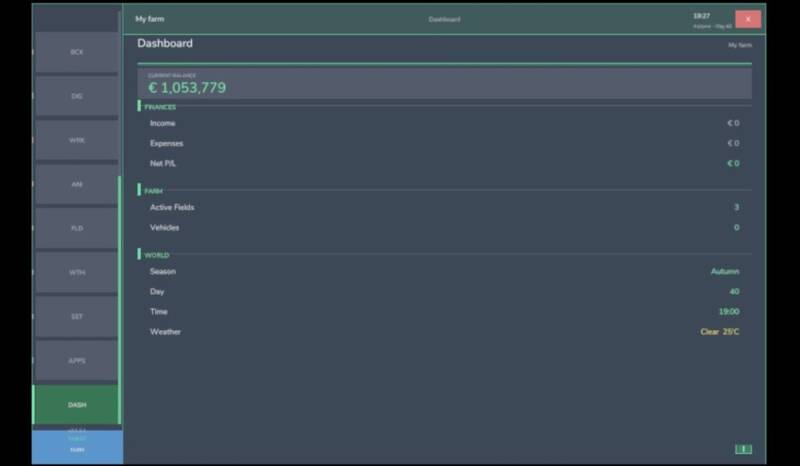
Task: Select the active DASH tab
Action: 77,405
